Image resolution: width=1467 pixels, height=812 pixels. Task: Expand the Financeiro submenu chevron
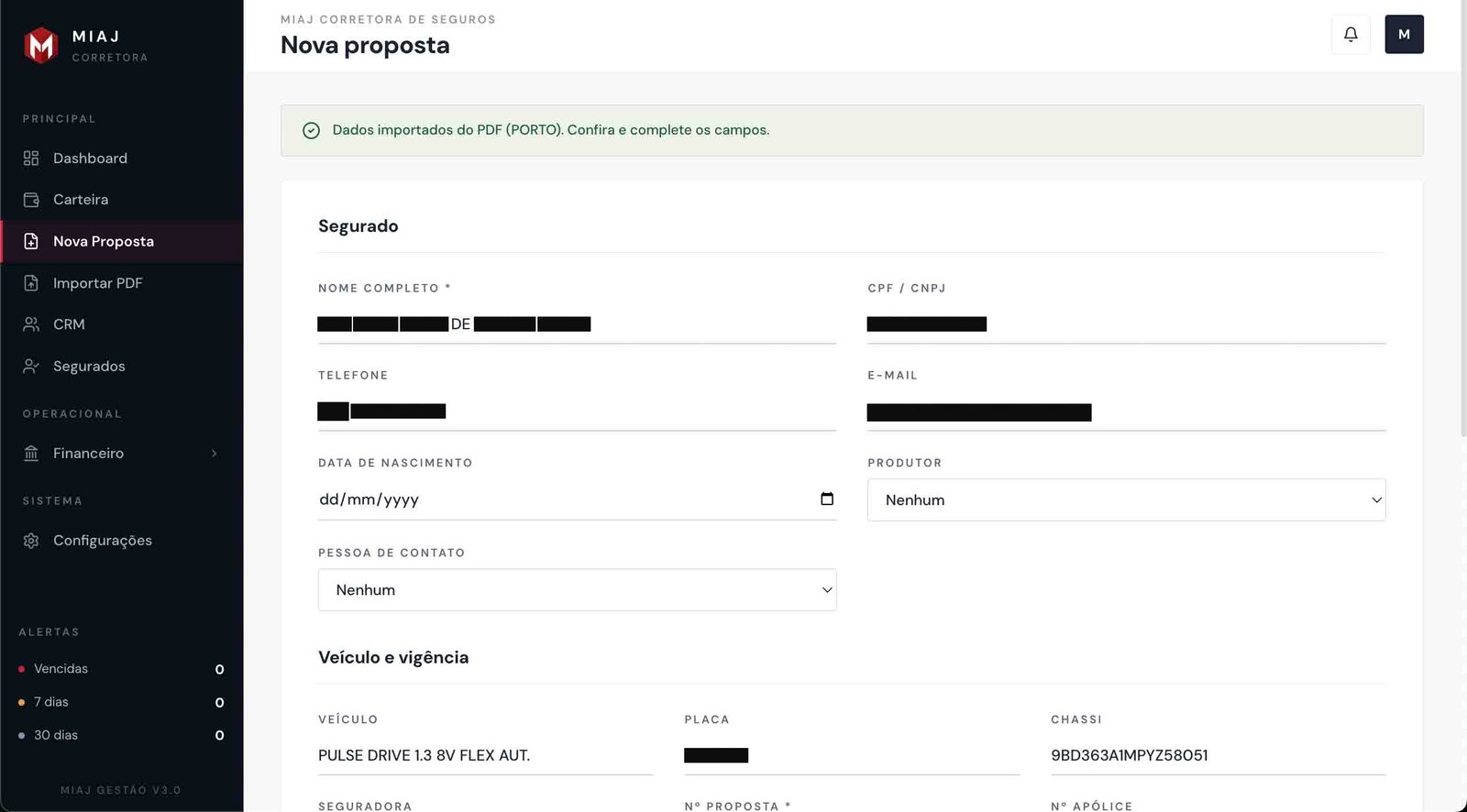click(x=215, y=454)
